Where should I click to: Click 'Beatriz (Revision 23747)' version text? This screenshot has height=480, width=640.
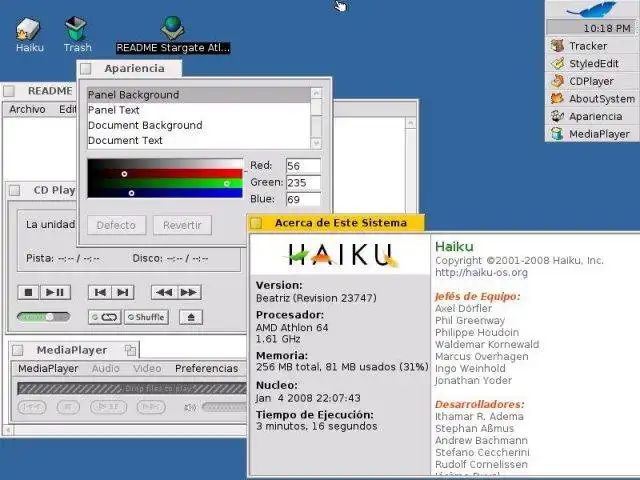click(x=316, y=298)
